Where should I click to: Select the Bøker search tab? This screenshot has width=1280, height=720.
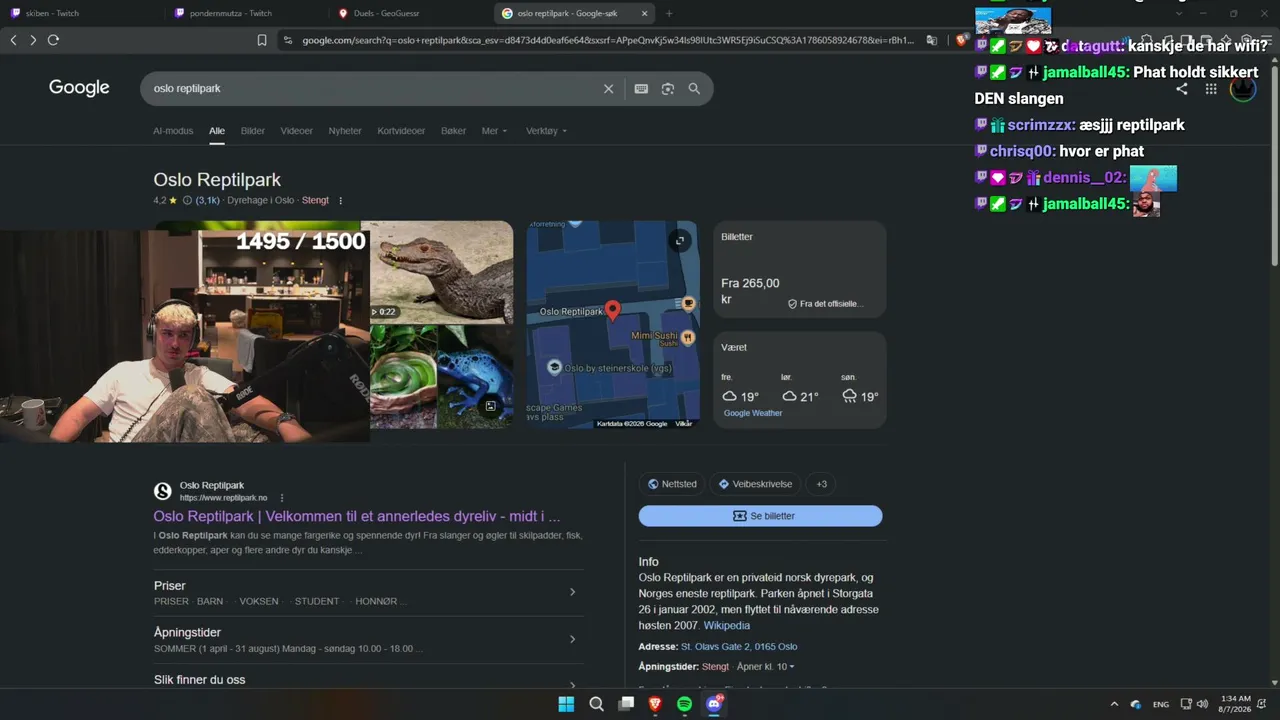point(453,131)
